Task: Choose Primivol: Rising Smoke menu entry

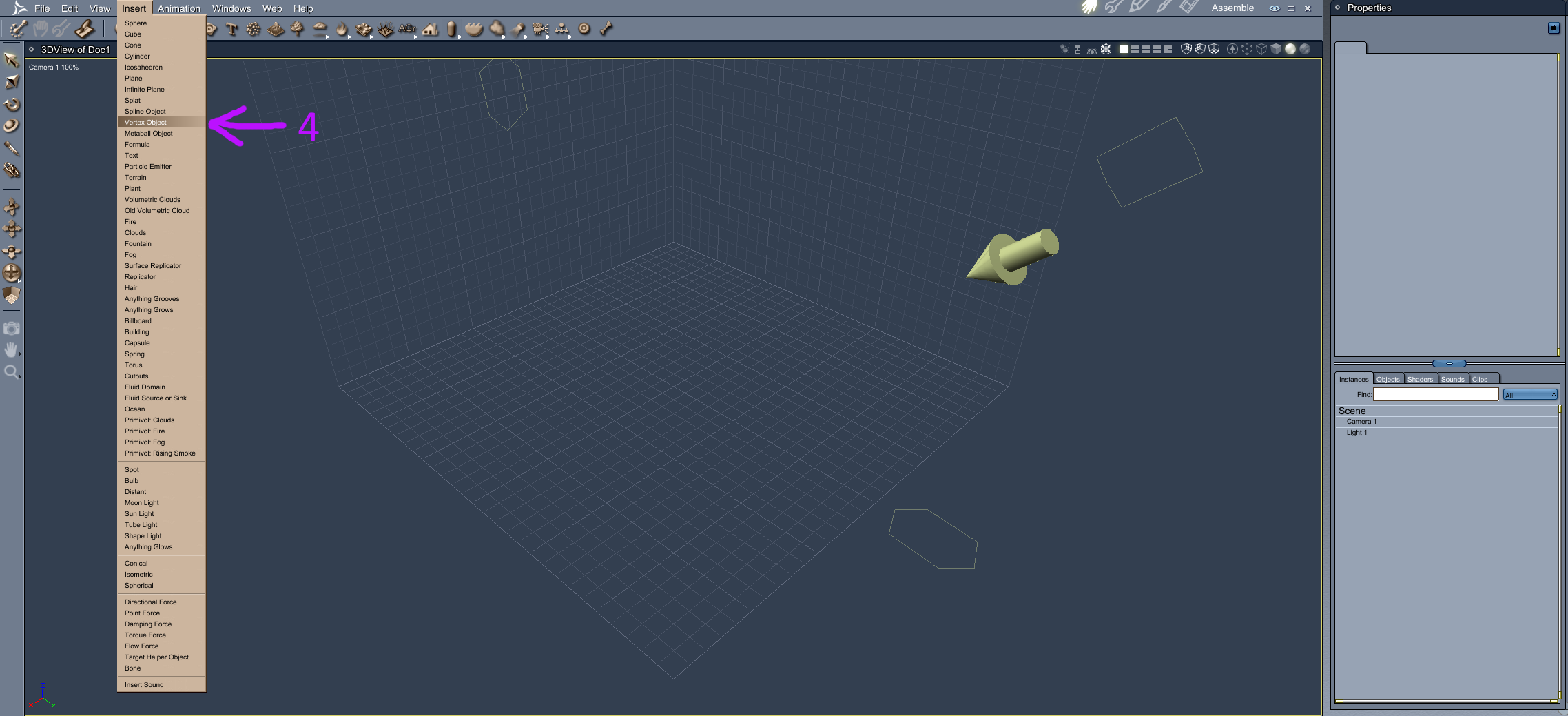Action: pyautogui.click(x=161, y=453)
